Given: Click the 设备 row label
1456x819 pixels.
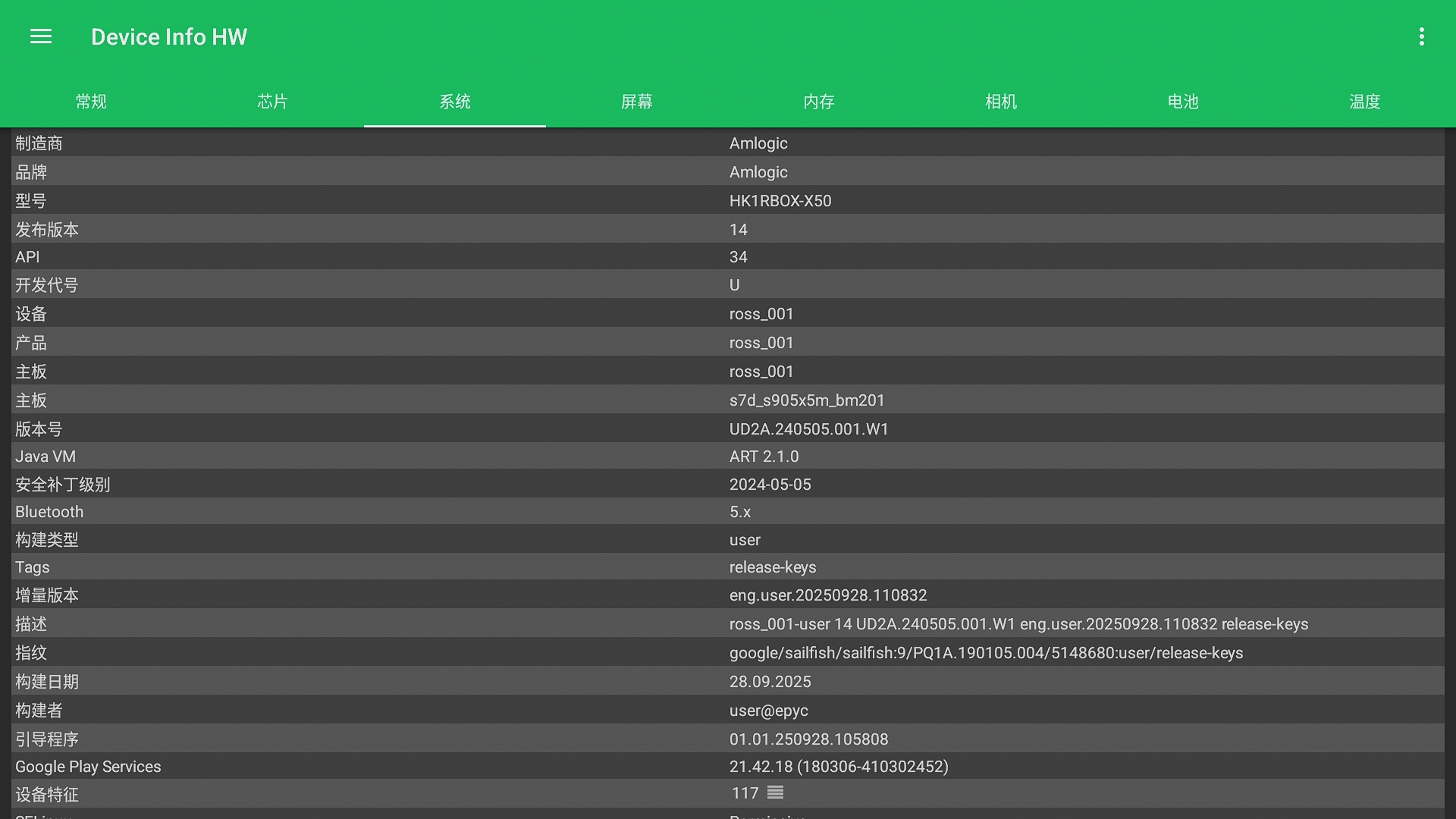Looking at the screenshot, I should coord(31,314).
